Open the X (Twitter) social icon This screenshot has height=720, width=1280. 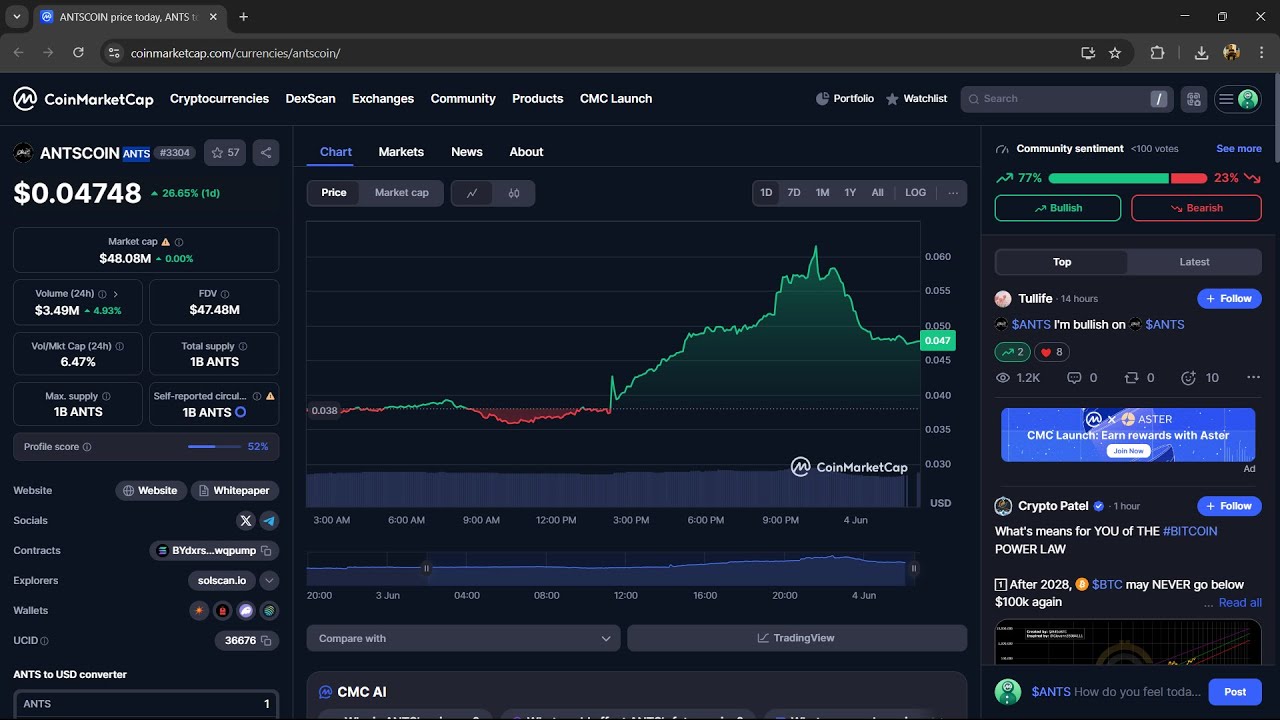[246, 521]
